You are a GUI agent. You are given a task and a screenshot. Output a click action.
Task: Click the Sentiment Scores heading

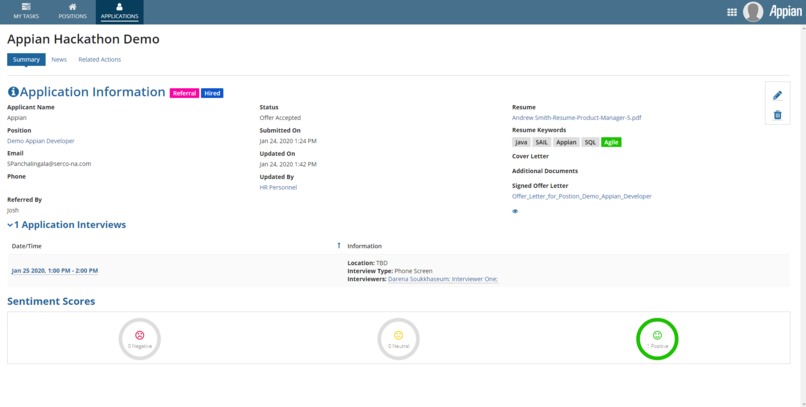[x=51, y=301]
